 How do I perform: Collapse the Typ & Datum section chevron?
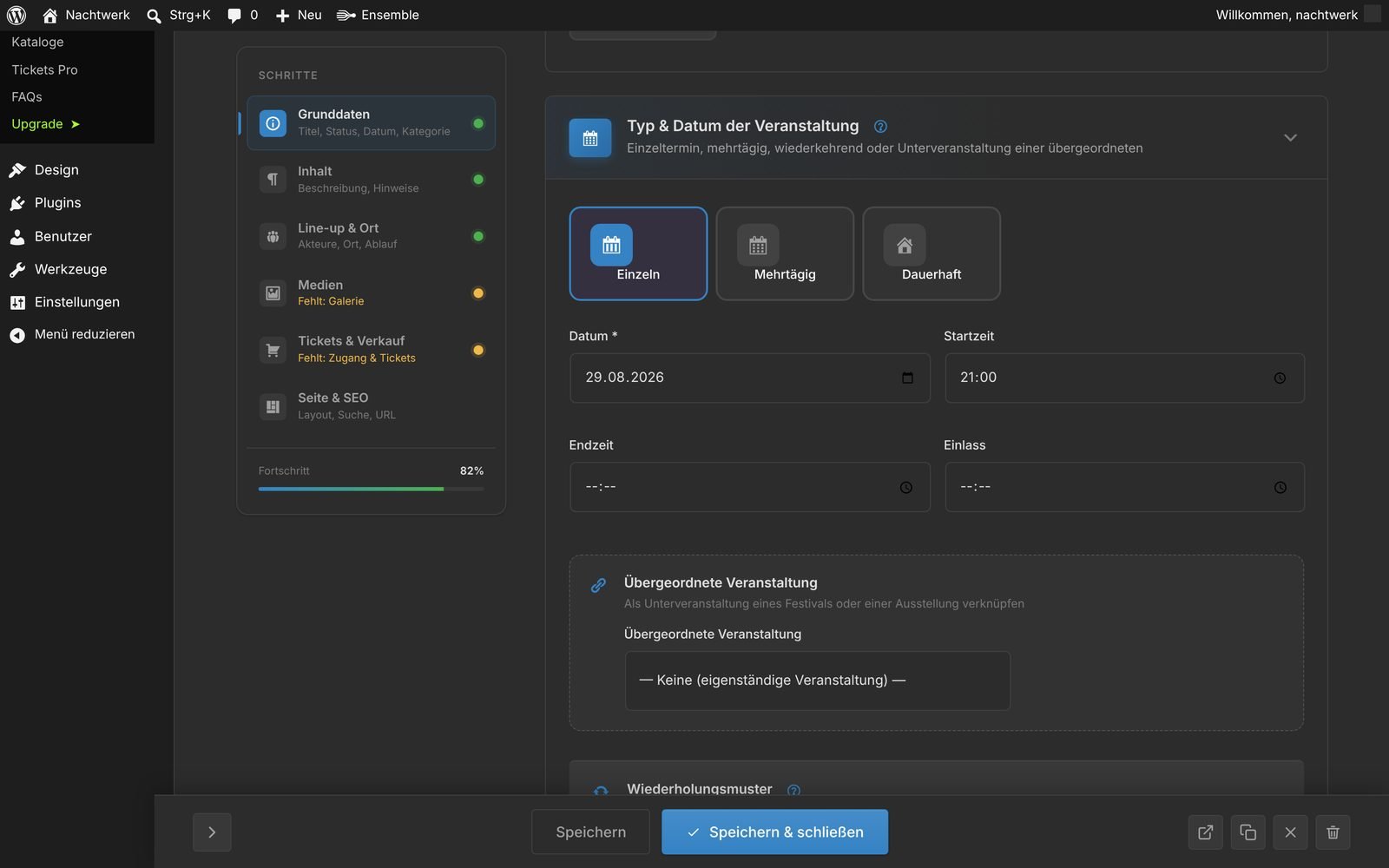(x=1290, y=137)
